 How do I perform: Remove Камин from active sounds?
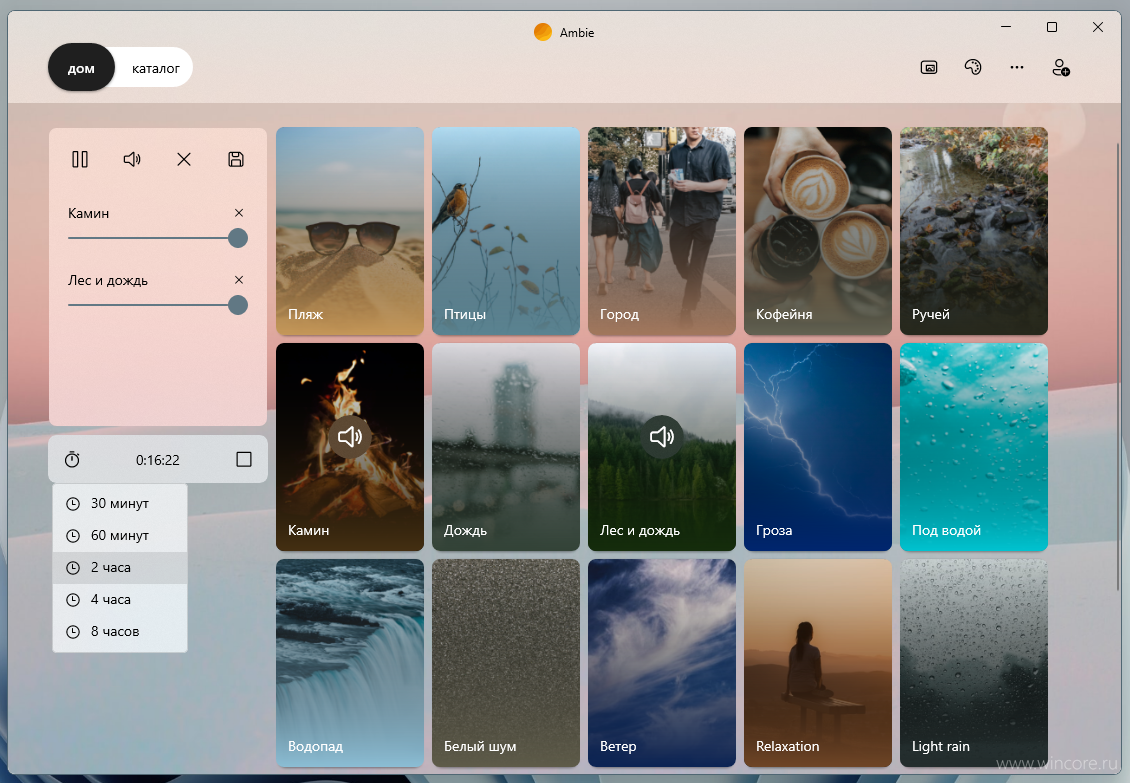point(239,213)
